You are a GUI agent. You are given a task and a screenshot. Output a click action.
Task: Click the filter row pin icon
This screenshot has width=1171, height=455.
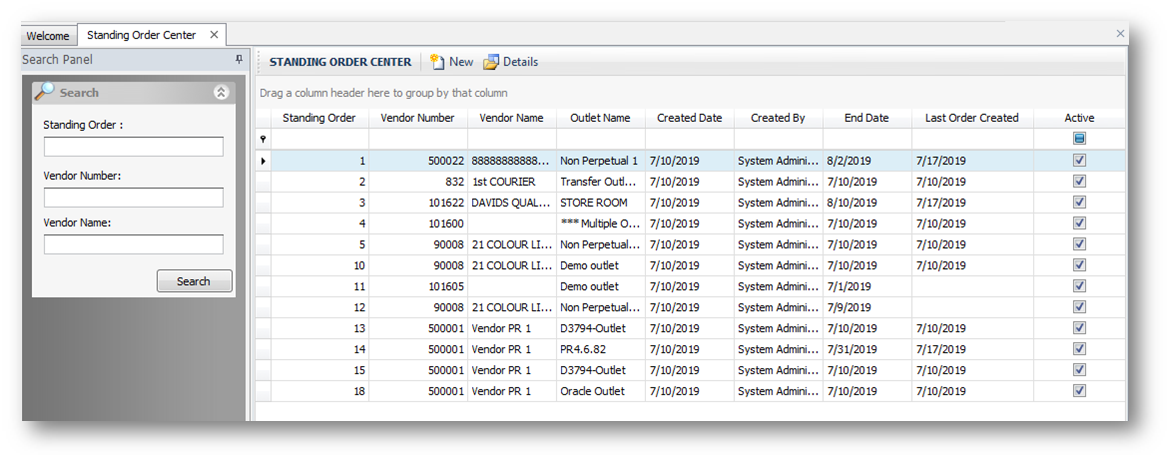coord(263,140)
